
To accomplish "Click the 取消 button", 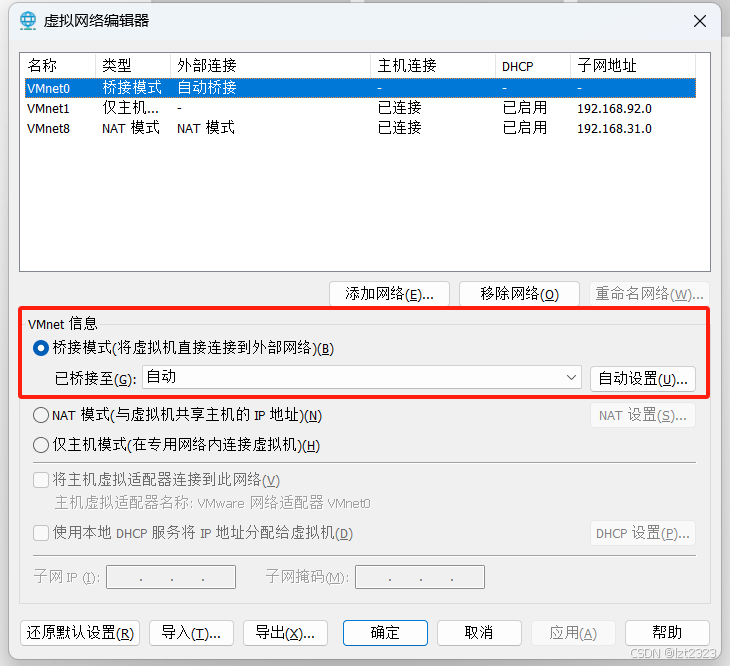I will coord(479,633).
